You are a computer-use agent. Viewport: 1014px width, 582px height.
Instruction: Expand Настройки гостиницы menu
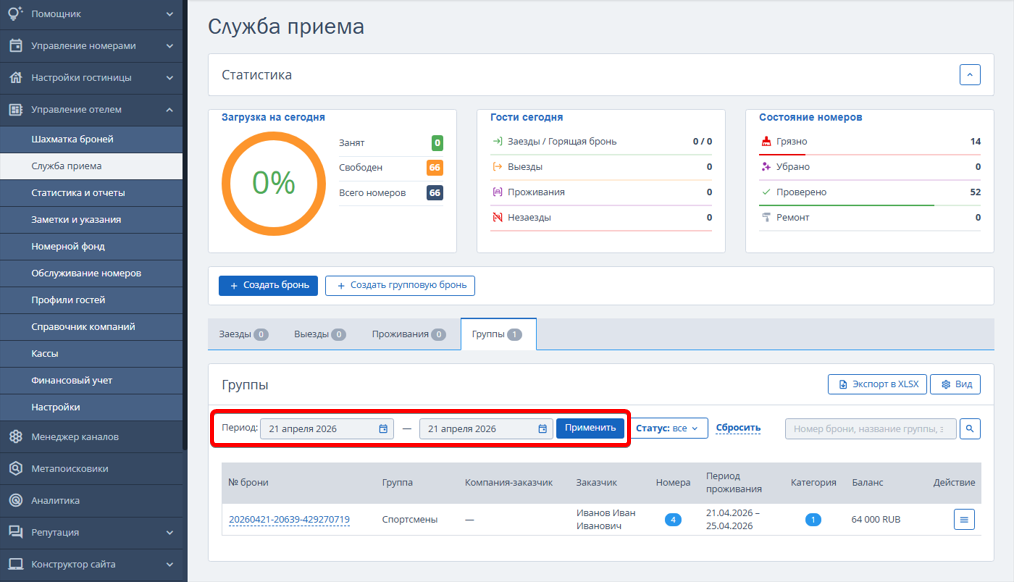tap(91, 78)
